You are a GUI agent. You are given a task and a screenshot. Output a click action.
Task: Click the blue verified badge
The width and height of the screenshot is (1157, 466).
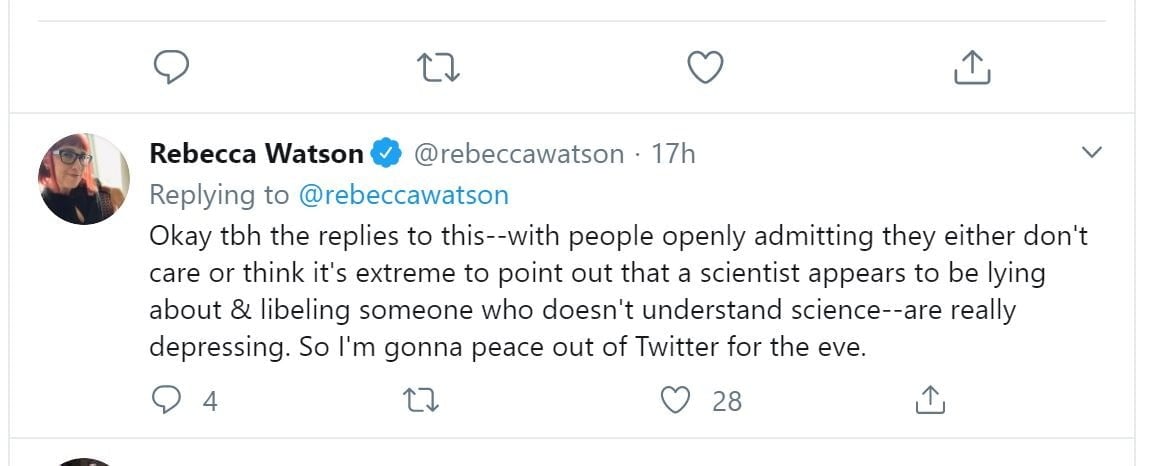click(387, 154)
